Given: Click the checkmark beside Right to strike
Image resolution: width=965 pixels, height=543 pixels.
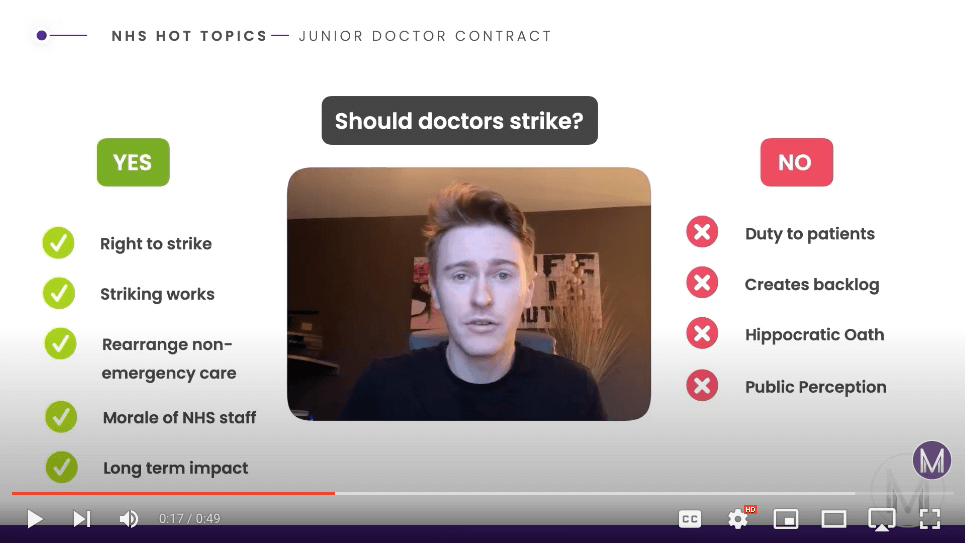Looking at the screenshot, I should click(x=58, y=243).
